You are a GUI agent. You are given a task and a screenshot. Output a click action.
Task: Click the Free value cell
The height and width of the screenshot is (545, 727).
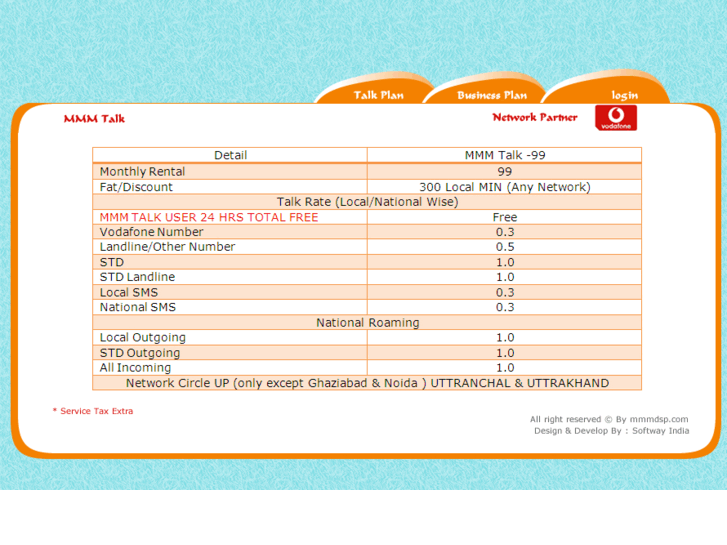[504, 217]
